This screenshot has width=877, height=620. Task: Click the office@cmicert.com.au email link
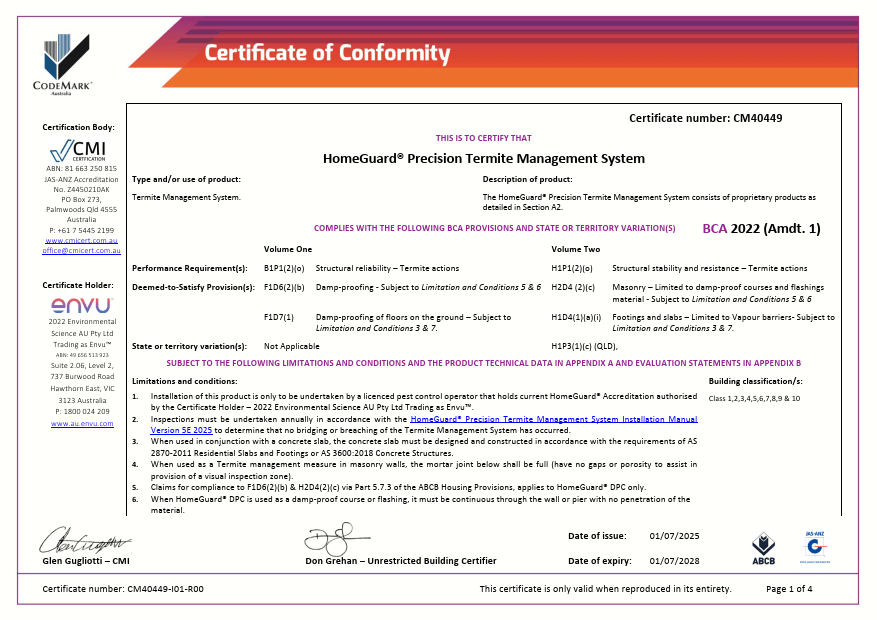(82, 251)
